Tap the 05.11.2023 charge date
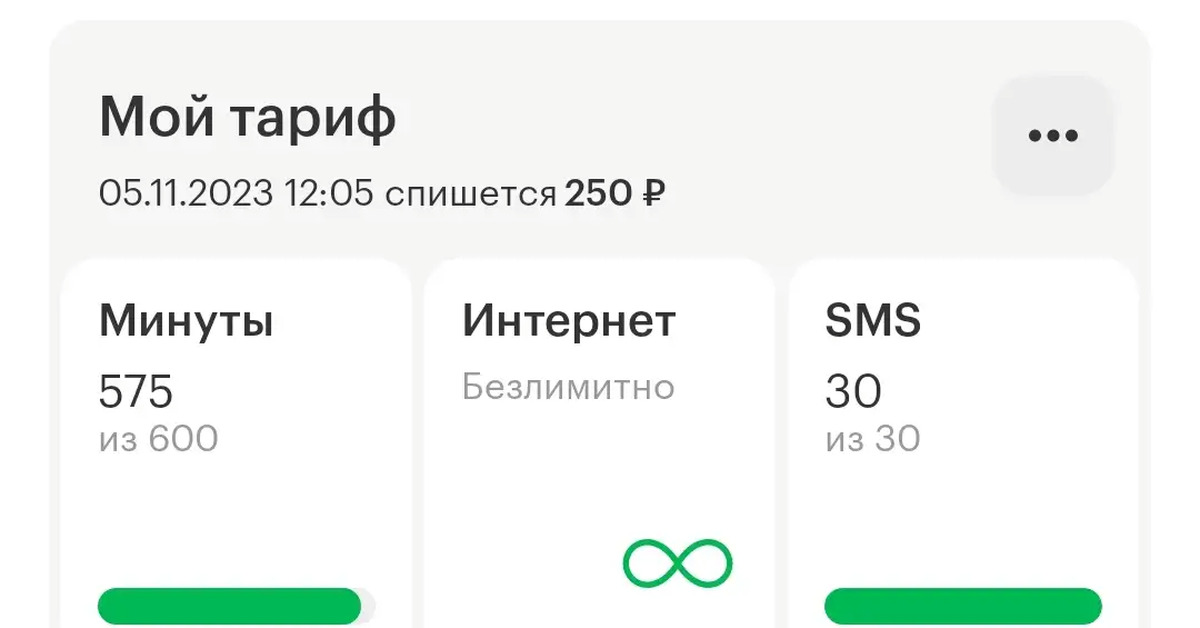The height and width of the screenshot is (628, 1200). tap(185, 193)
